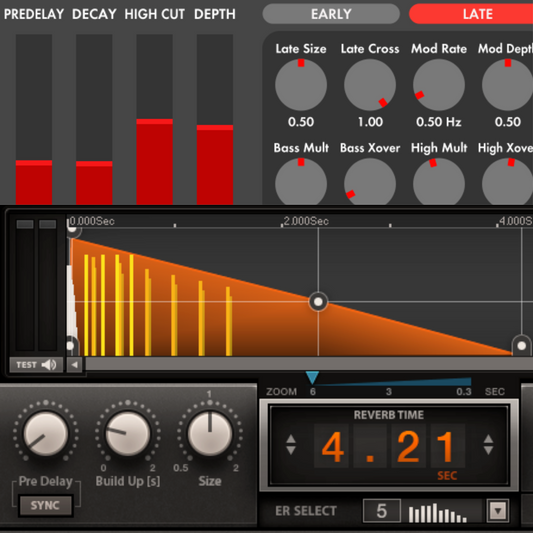Image resolution: width=533 pixels, height=533 pixels.
Task: Click the ZOOM scale label 3
Action: [x=389, y=392]
